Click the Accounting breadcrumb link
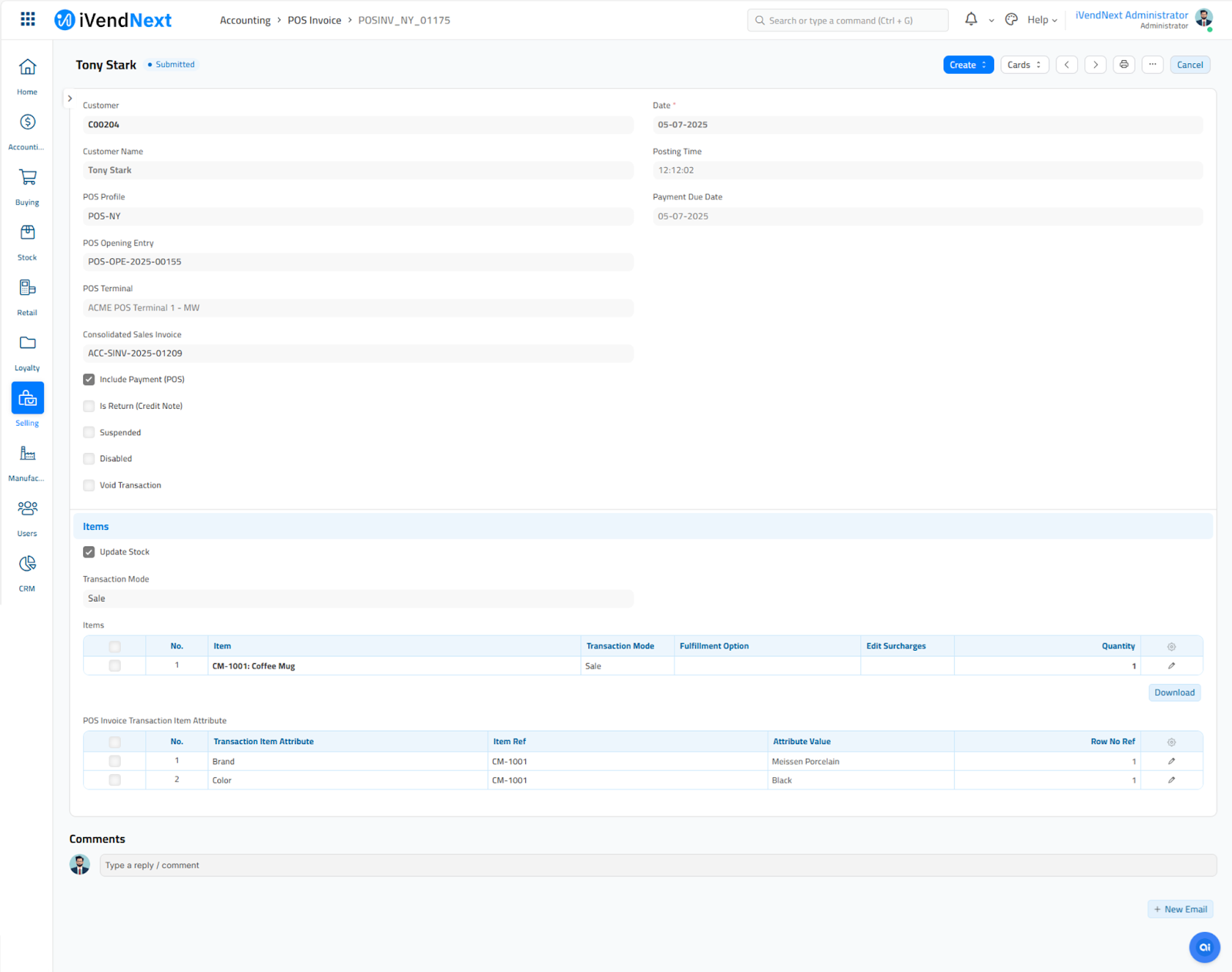 pyautogui.click(x=245, y=20)
